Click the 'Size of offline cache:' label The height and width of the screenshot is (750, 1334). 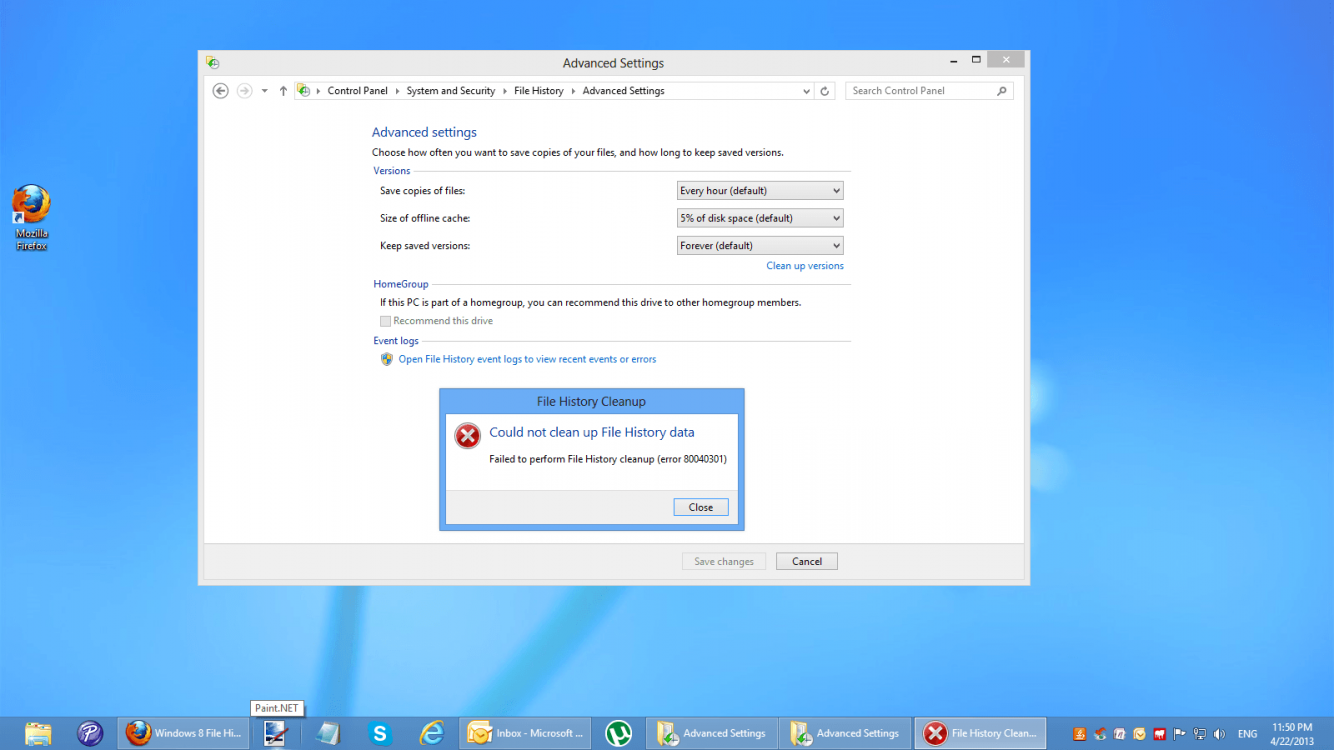point(425,218)
